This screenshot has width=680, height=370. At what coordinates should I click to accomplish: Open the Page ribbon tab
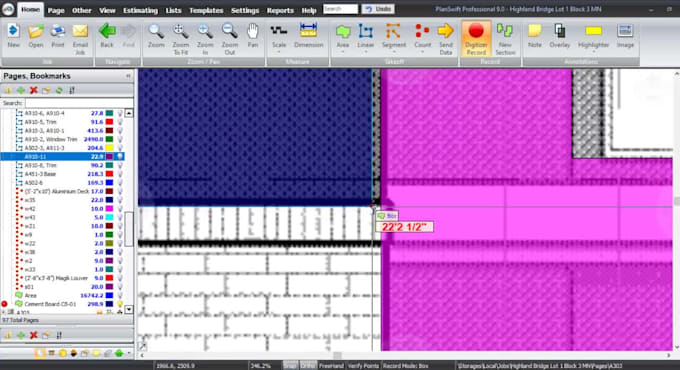pyautogui.click(x=56, y=10)
